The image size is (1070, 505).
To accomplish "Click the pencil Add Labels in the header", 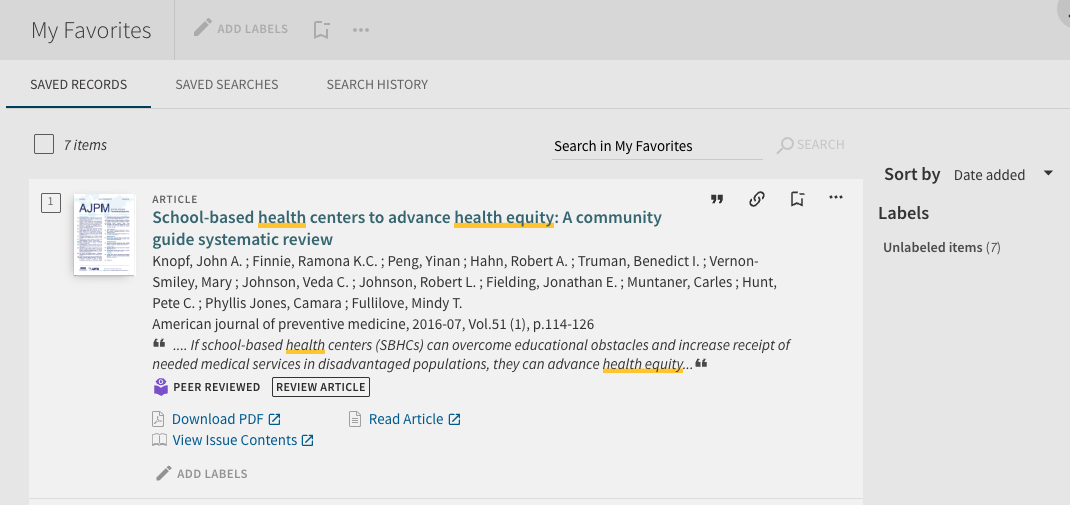I will (241, 29).
